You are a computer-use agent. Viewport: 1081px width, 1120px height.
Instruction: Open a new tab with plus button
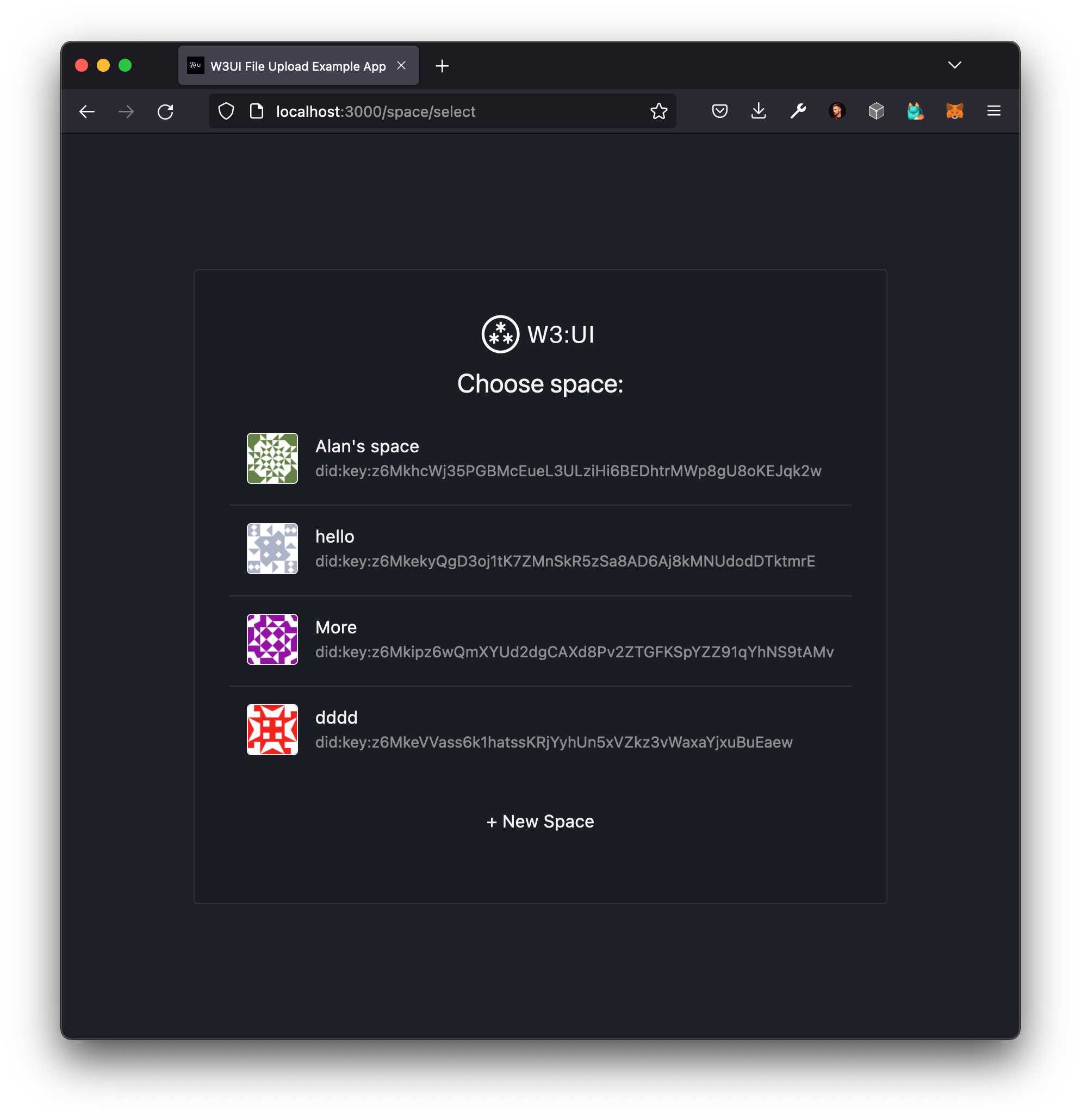pyautogui.click(x=442, y=66)
